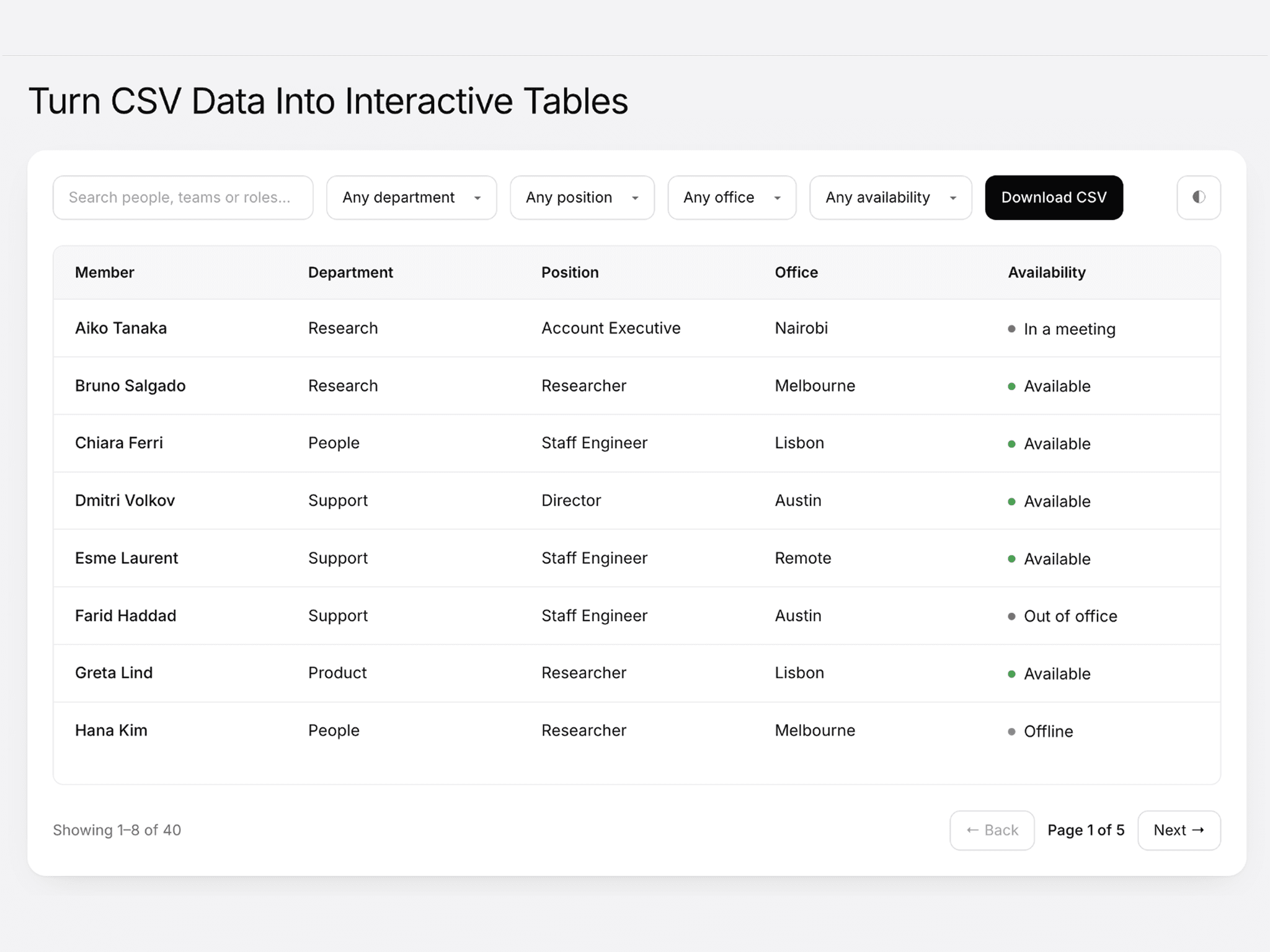Image resolution: width=1270 pixels, height=952 pixels.
Task: Click the Turn CSV Data Into Interactive Tables heading
Action: point(328,101)
